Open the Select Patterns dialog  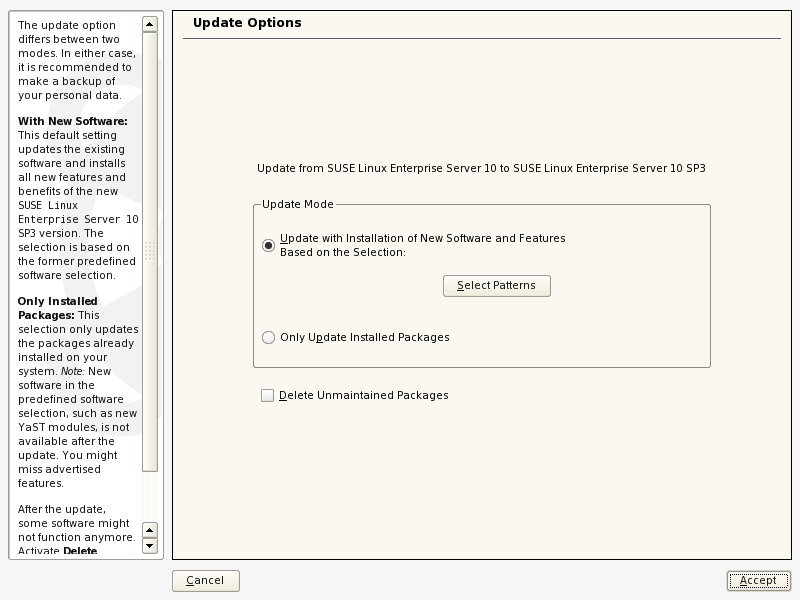(x=496, y=286)
